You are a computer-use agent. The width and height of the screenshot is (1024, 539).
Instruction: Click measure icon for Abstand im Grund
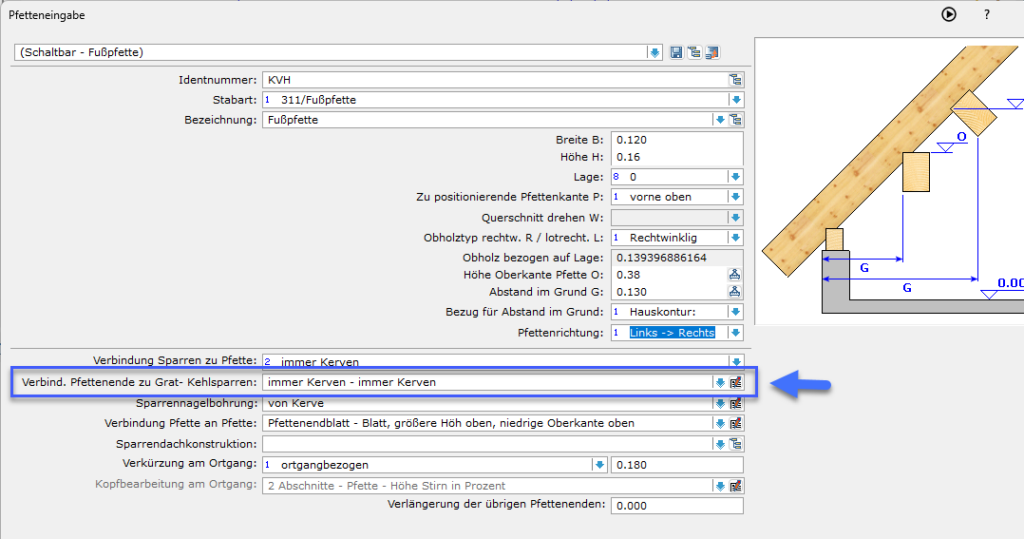point(736,292)
